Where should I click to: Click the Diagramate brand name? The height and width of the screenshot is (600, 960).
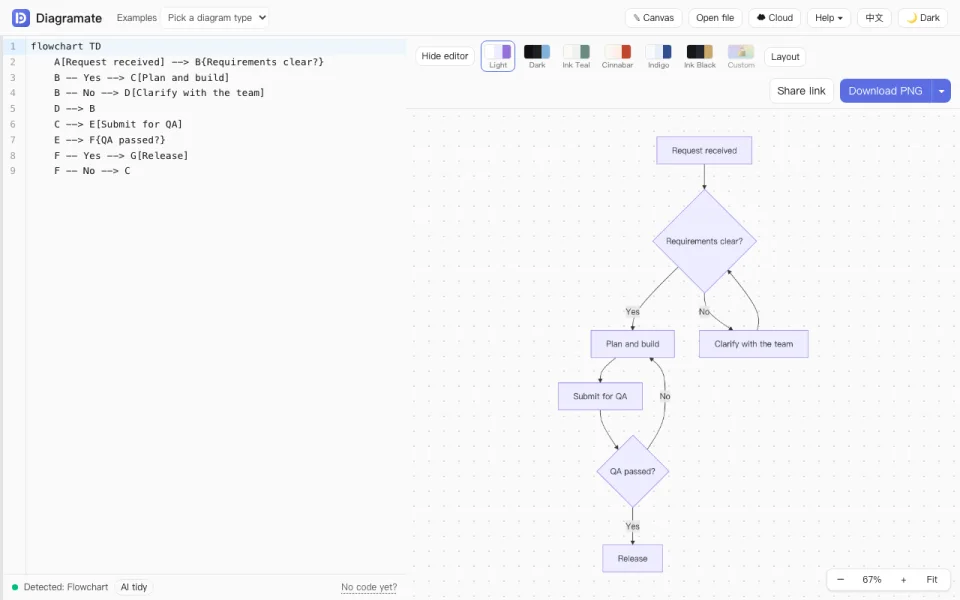[x=69, y=18]
